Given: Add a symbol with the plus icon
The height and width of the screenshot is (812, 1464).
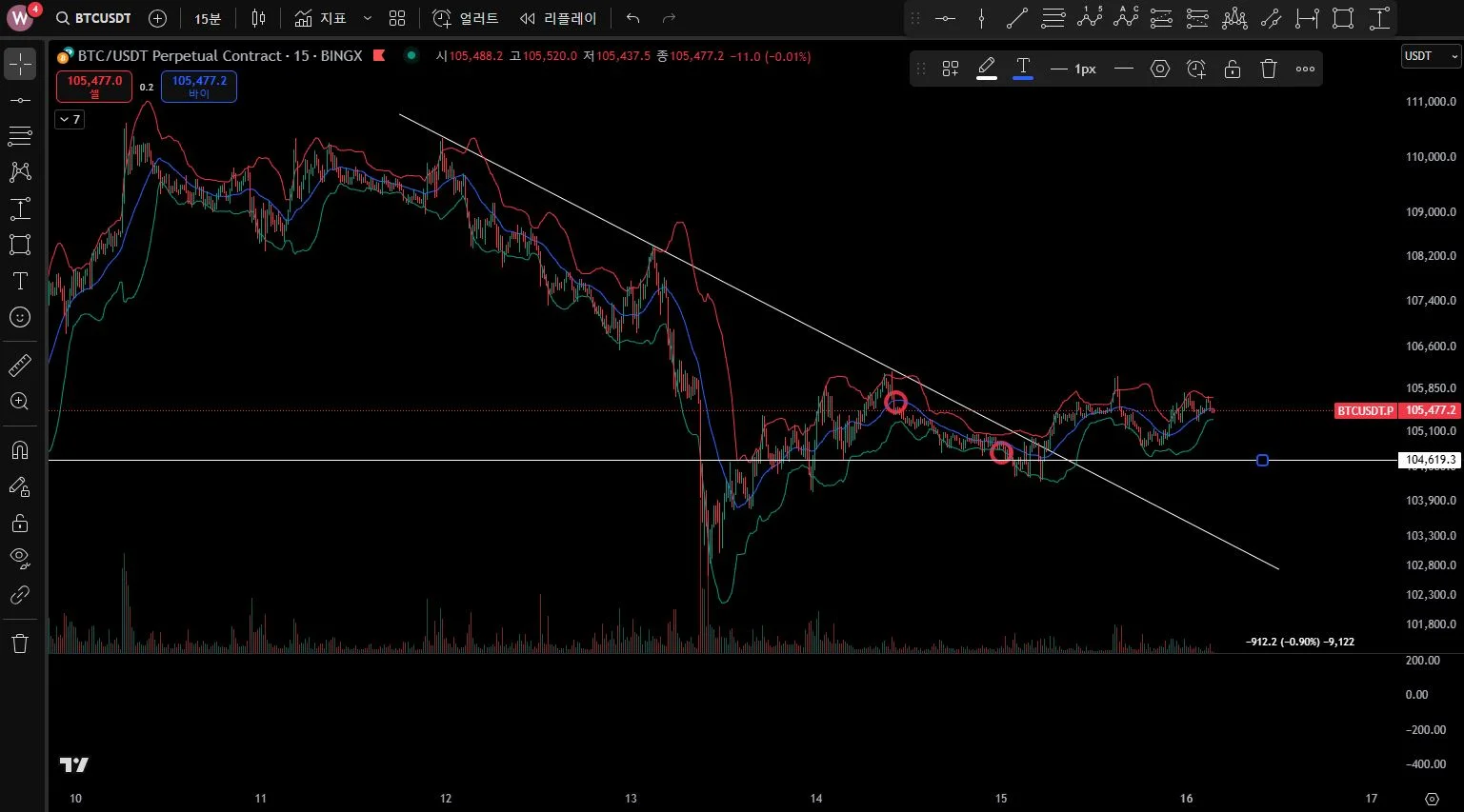Looking at the screenshot, I should point(158,18).
